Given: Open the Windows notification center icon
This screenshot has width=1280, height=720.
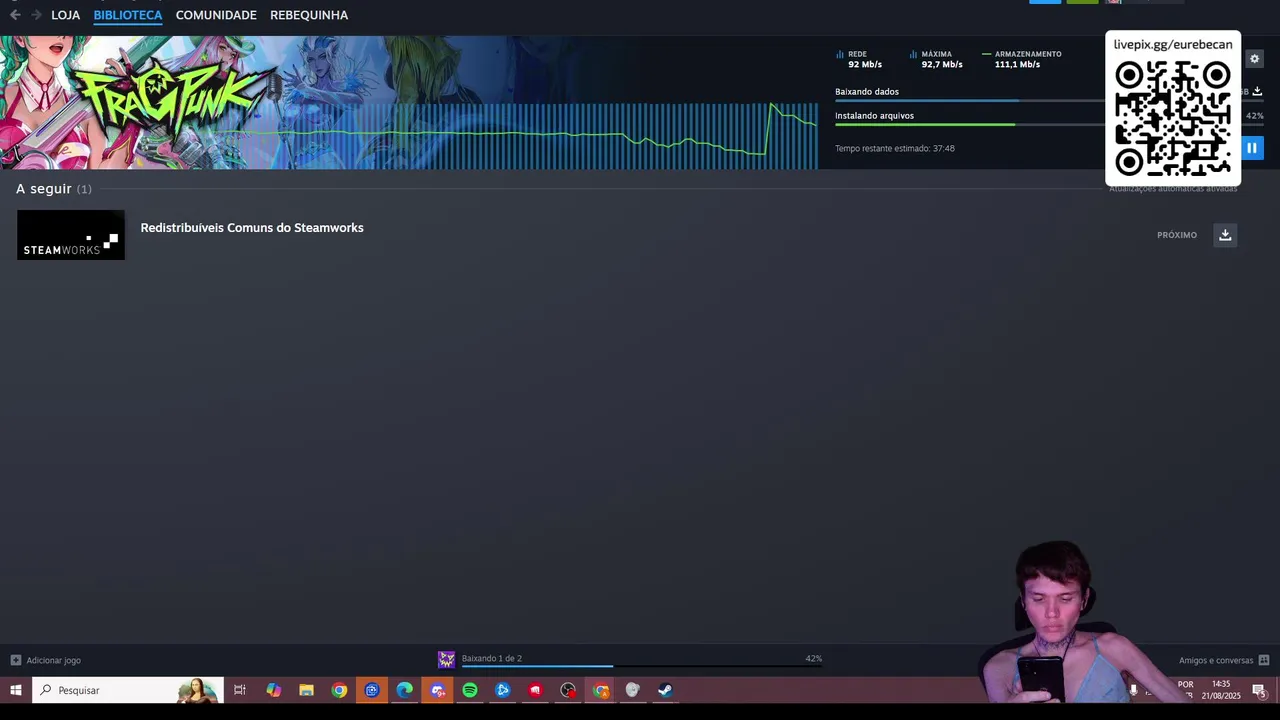Looking at the screenshot, I should click(1260, 690).
